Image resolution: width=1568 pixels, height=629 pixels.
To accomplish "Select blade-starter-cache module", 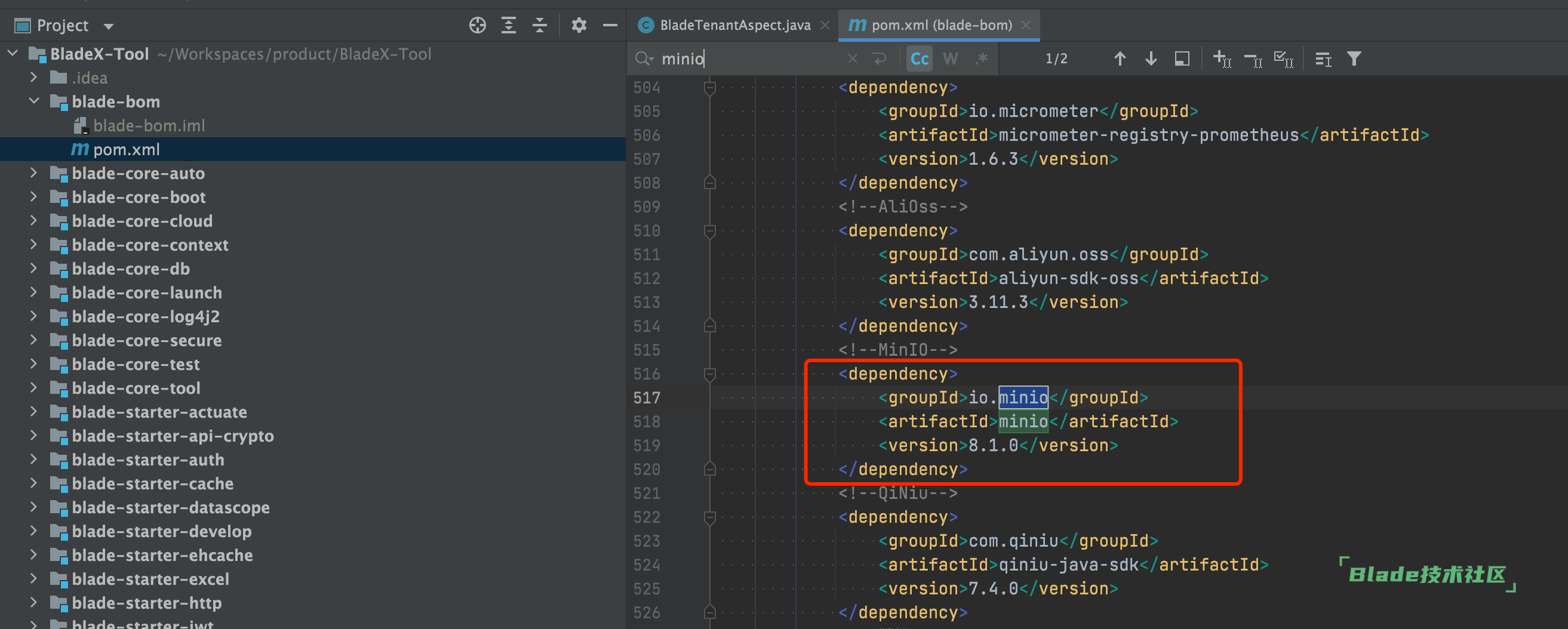I will click(153, 483).
